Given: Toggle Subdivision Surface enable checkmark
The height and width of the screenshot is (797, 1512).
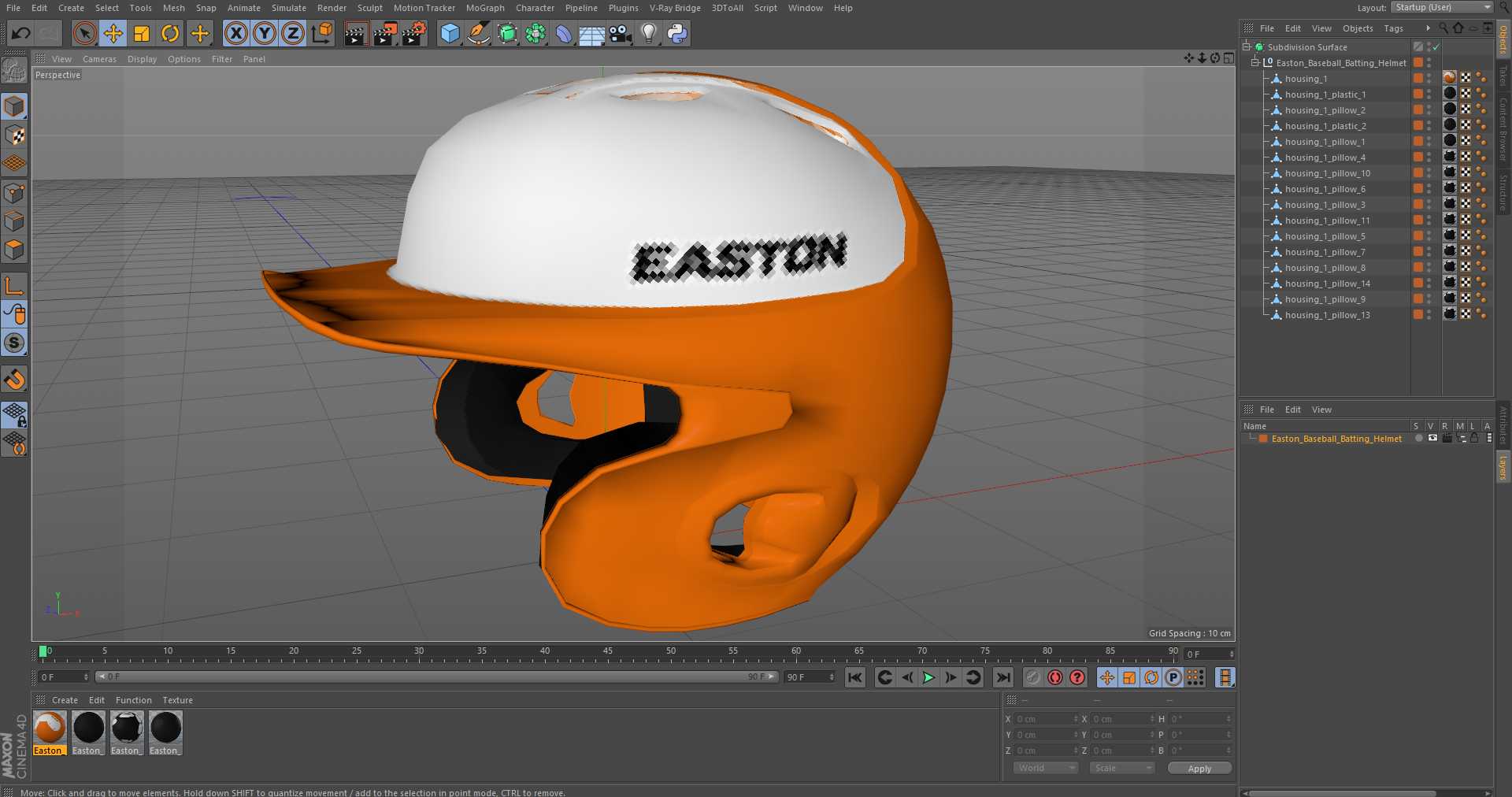Looking at the screenshot, I should (x=1436, y=47).
